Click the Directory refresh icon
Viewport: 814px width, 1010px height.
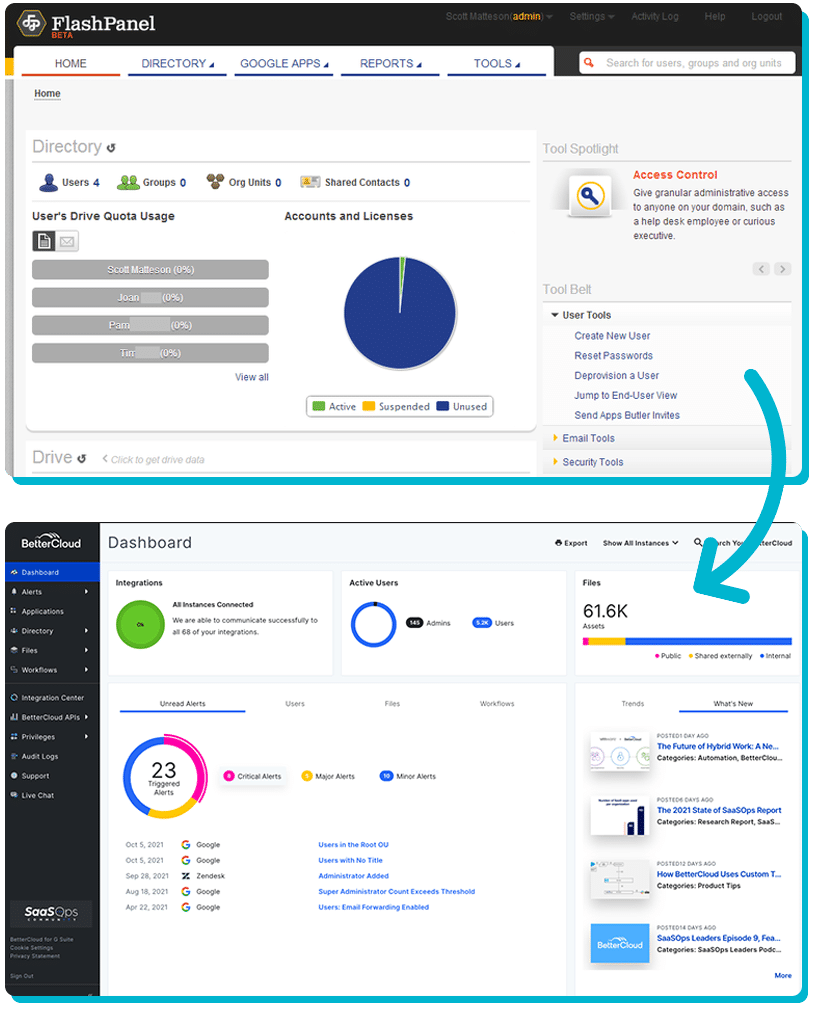point(111,148)
